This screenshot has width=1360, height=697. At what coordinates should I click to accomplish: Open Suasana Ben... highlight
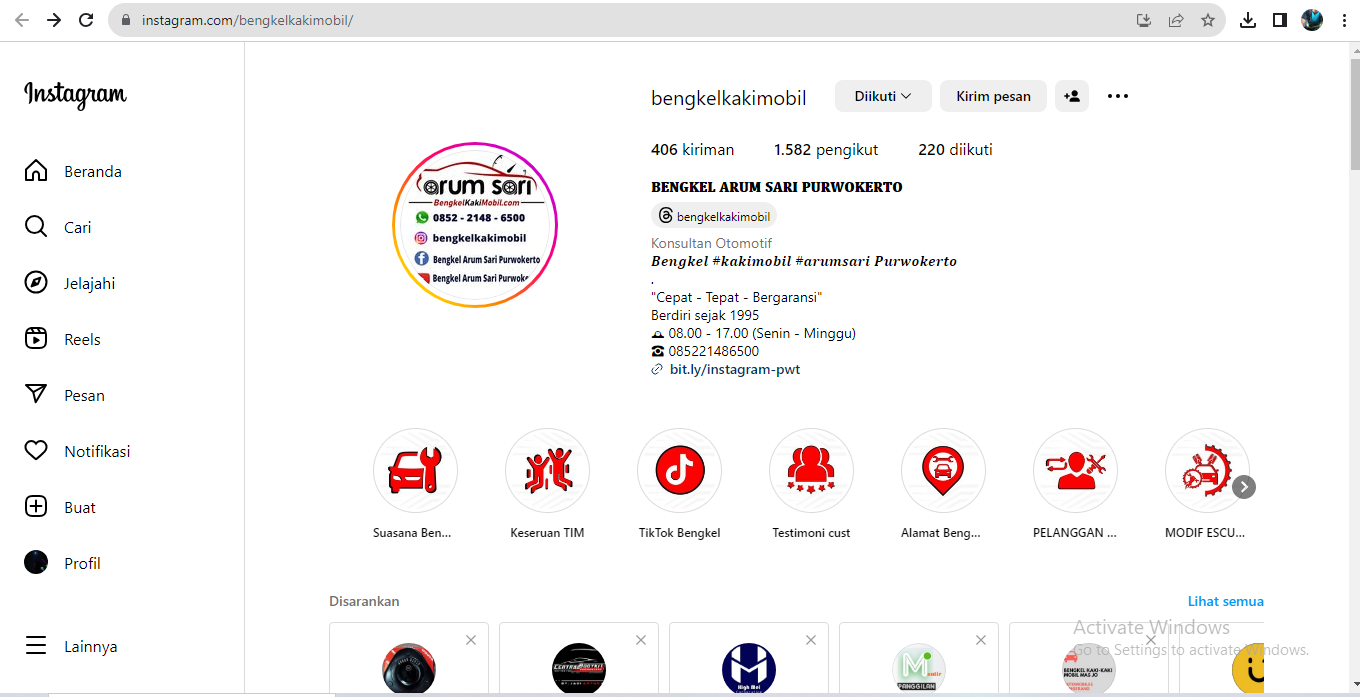click(415, 471)
